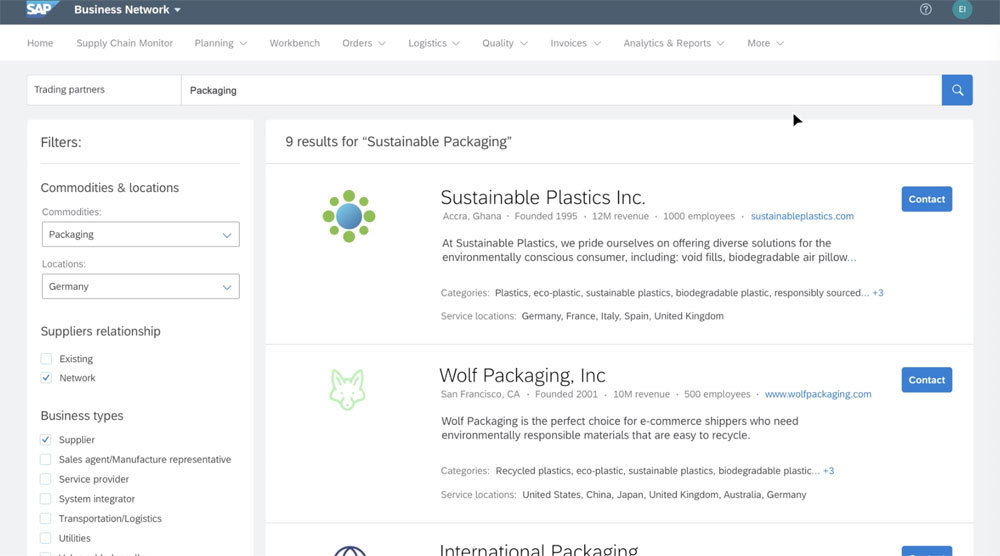The height and width of the screenshot is (556, 1000).
Task: Open the Planning menu
Action: (221, 43)
